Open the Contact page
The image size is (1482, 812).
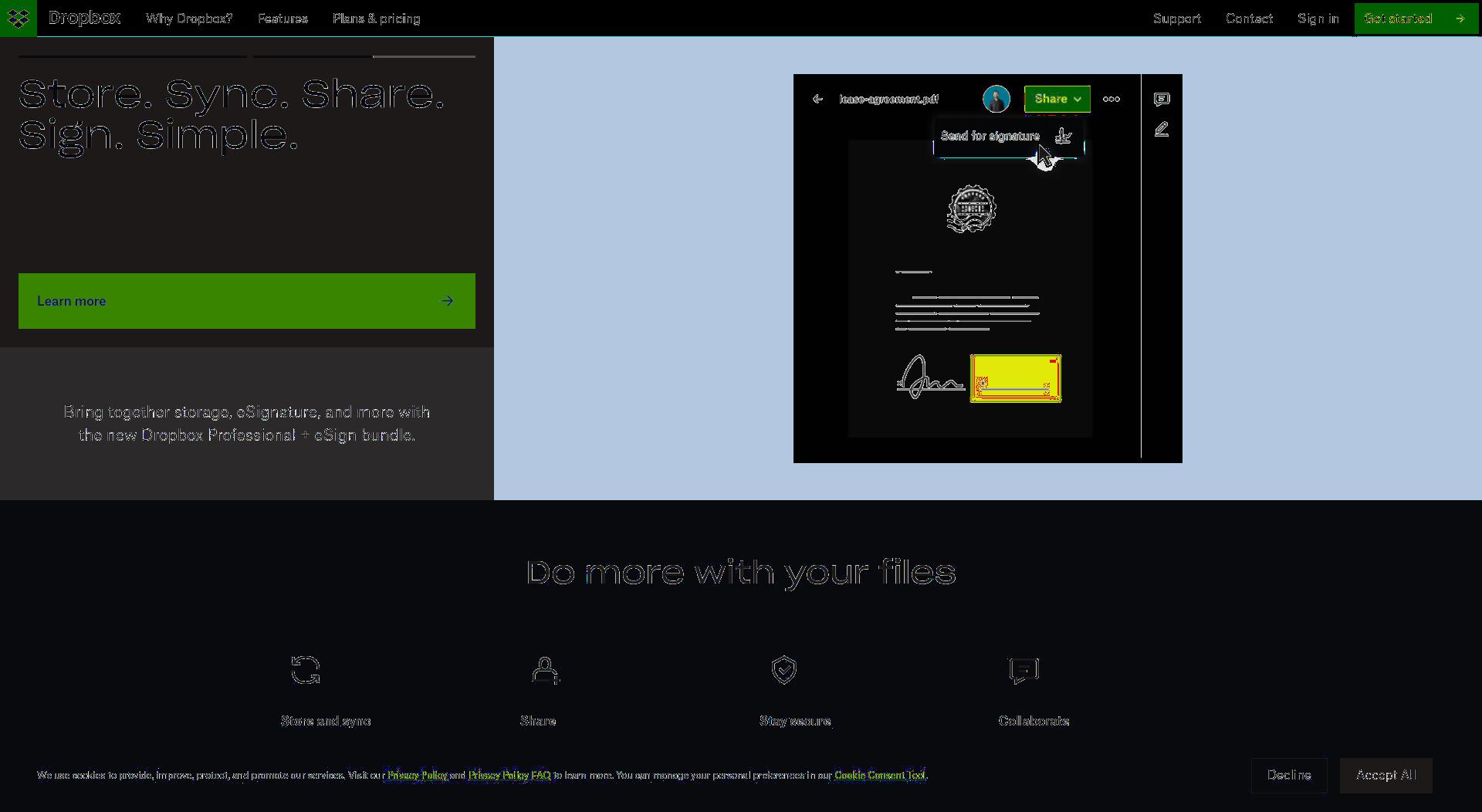[1249, 19]
